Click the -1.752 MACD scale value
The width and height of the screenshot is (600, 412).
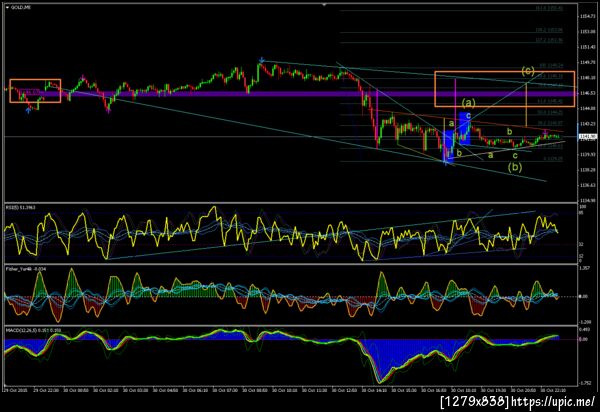coord(584,383)
